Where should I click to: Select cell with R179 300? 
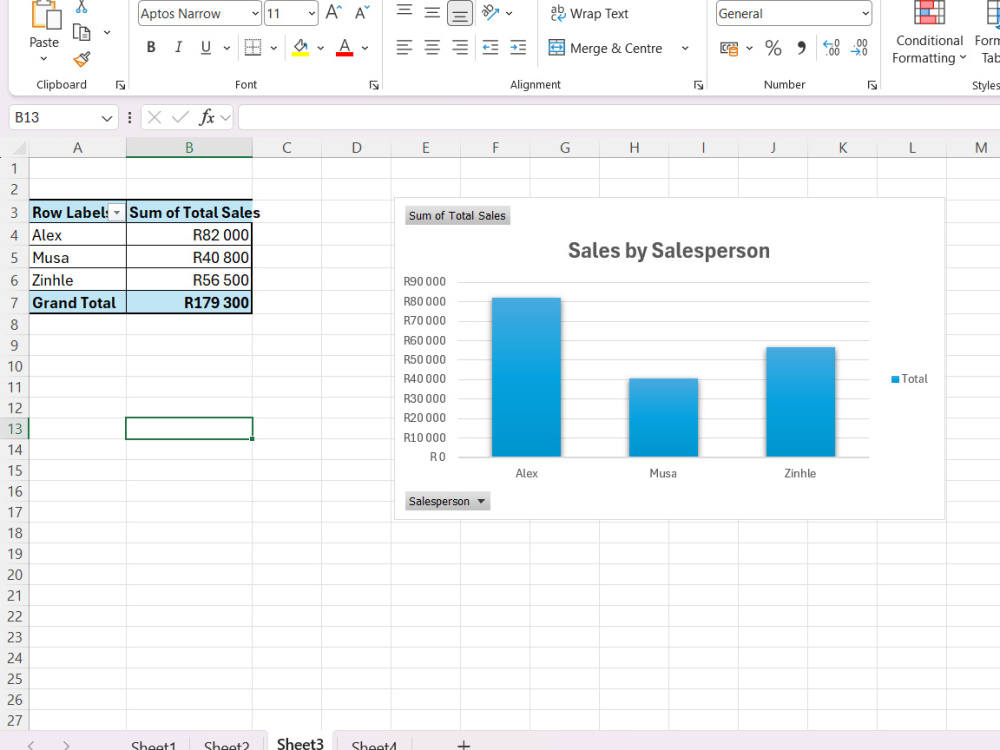(189, 302)
